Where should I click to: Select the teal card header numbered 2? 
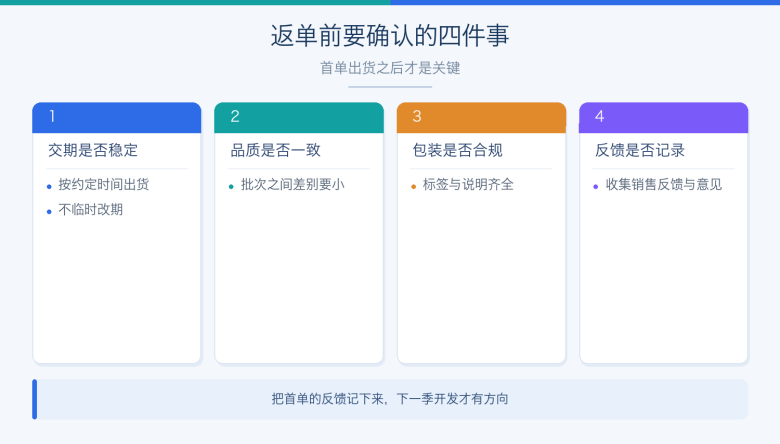[x=299, y=117]
